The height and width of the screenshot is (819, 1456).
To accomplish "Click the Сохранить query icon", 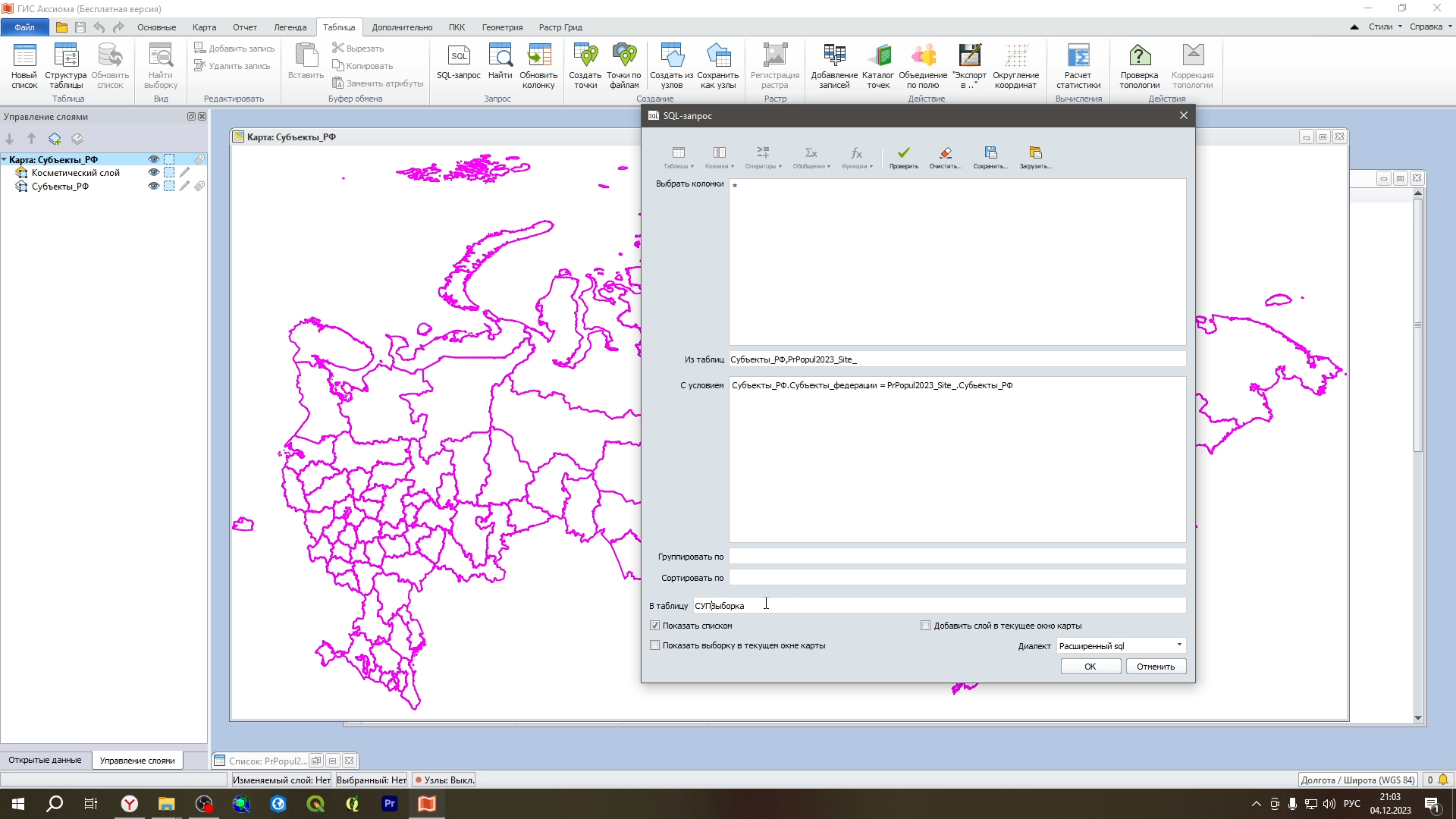I will [x=990, y=154].
